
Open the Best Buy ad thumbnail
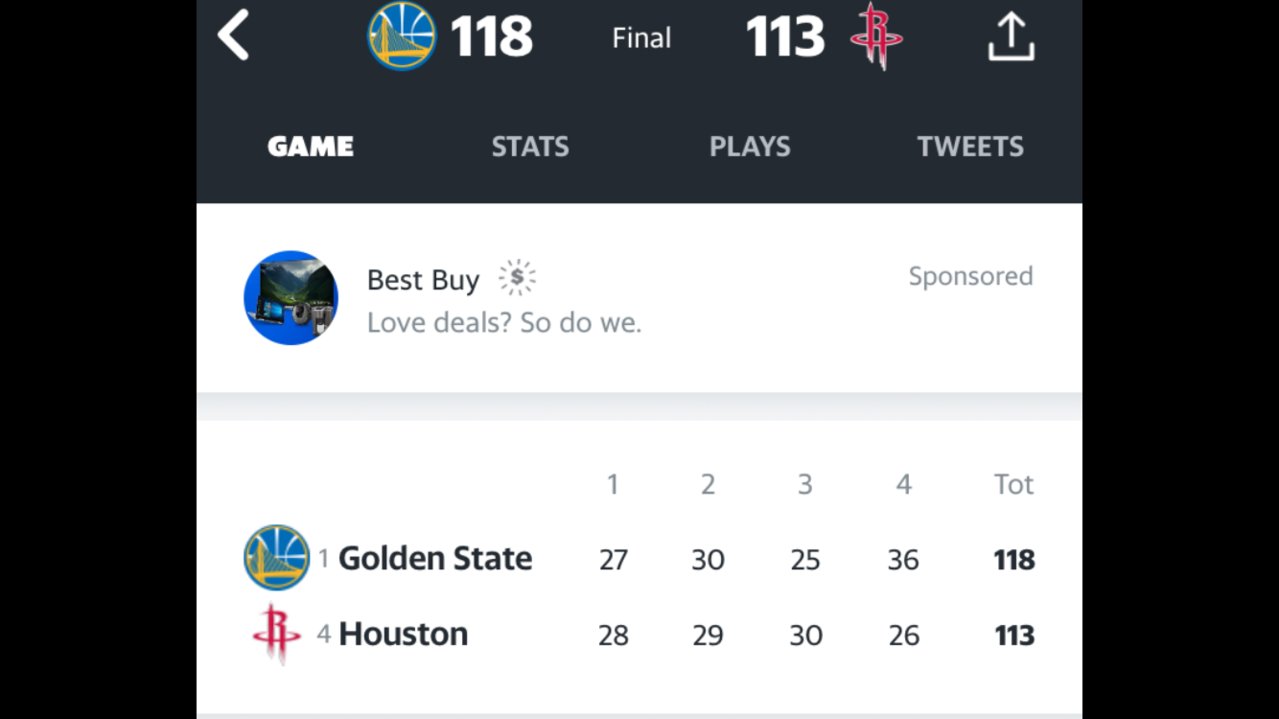click(x=291, y=298)
